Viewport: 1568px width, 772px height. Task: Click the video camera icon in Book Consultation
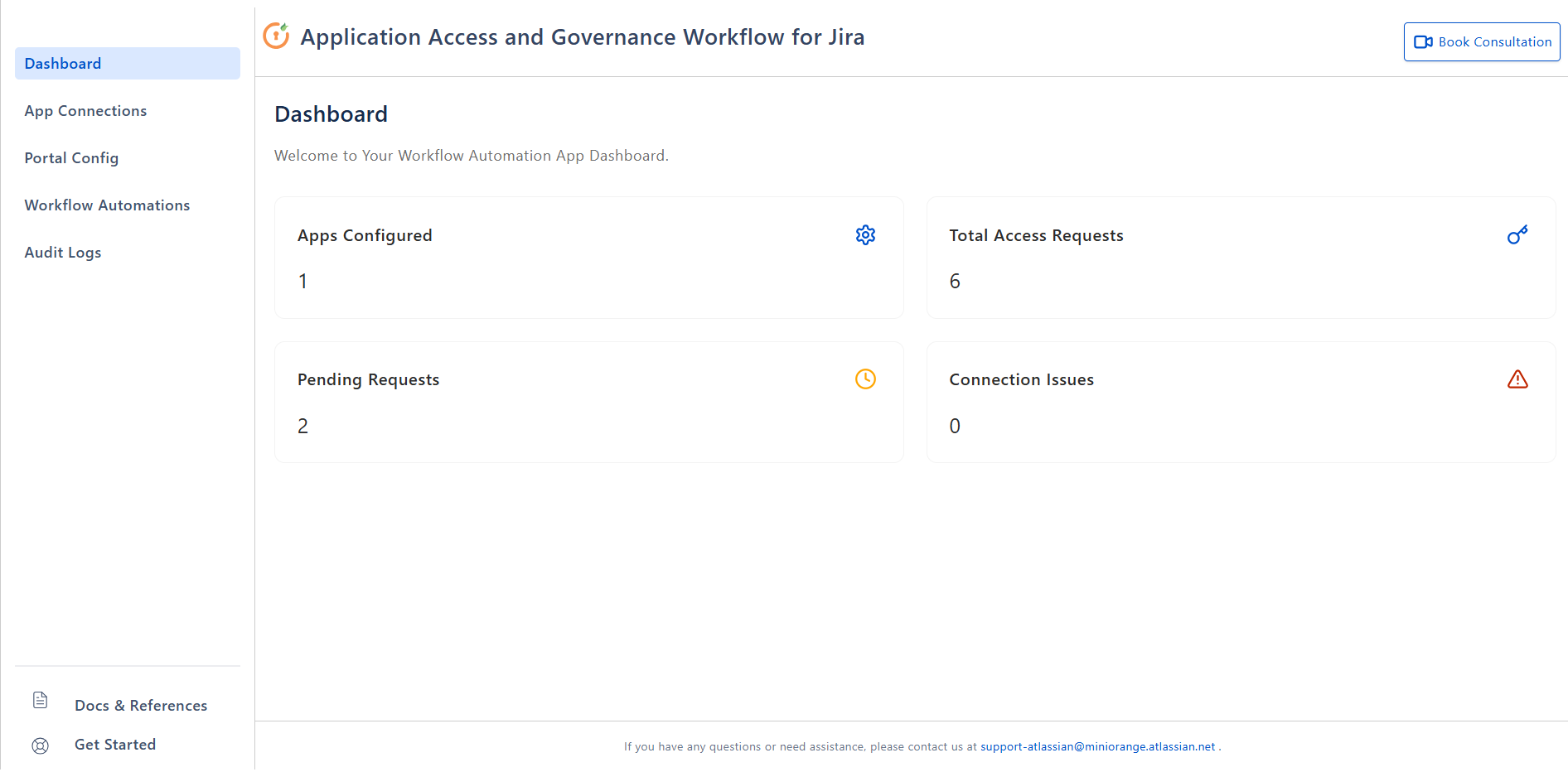click(1424, 41)
